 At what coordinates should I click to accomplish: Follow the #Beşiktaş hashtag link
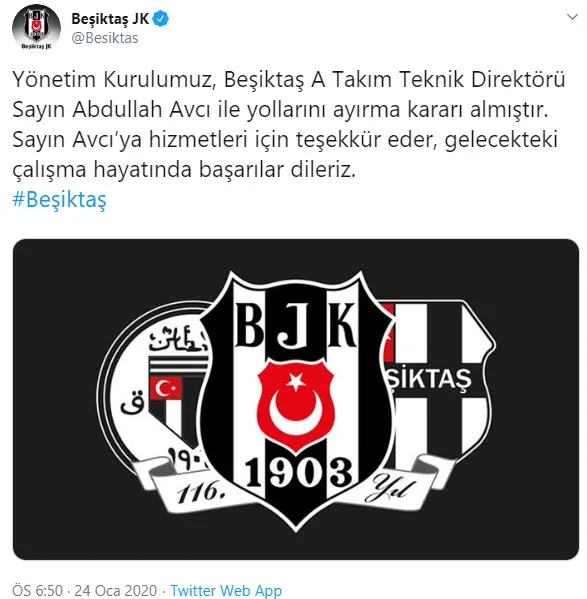coord(59,199)
